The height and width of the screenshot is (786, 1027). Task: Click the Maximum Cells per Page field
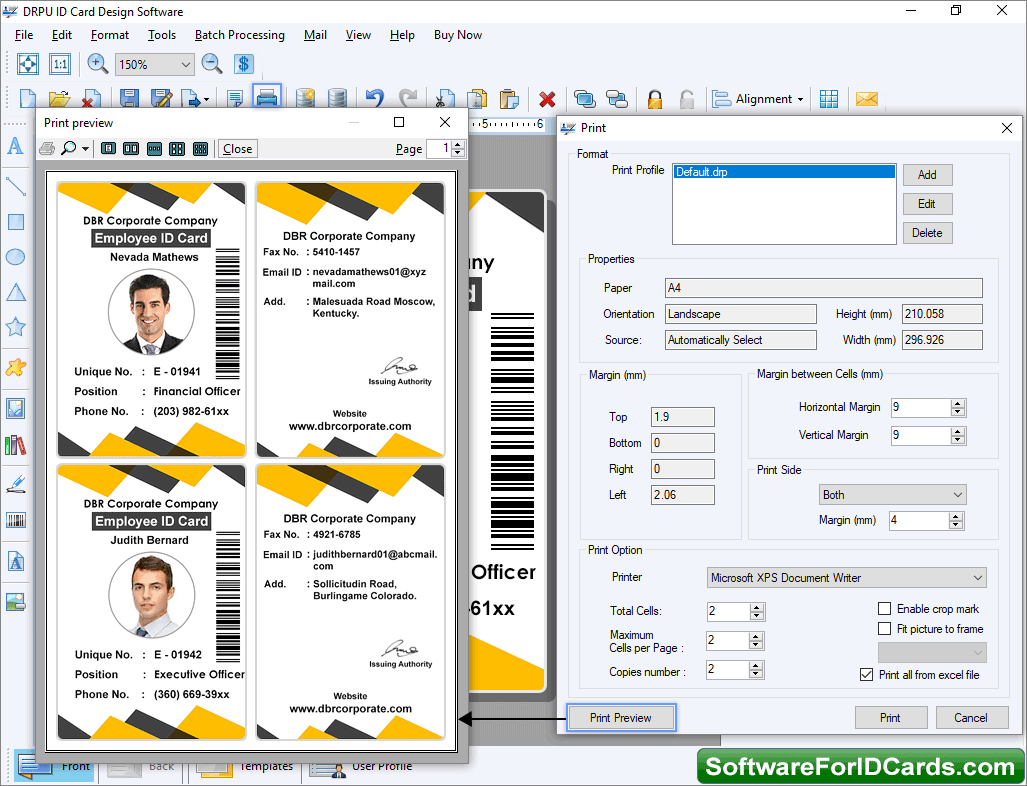pos(728,641)
